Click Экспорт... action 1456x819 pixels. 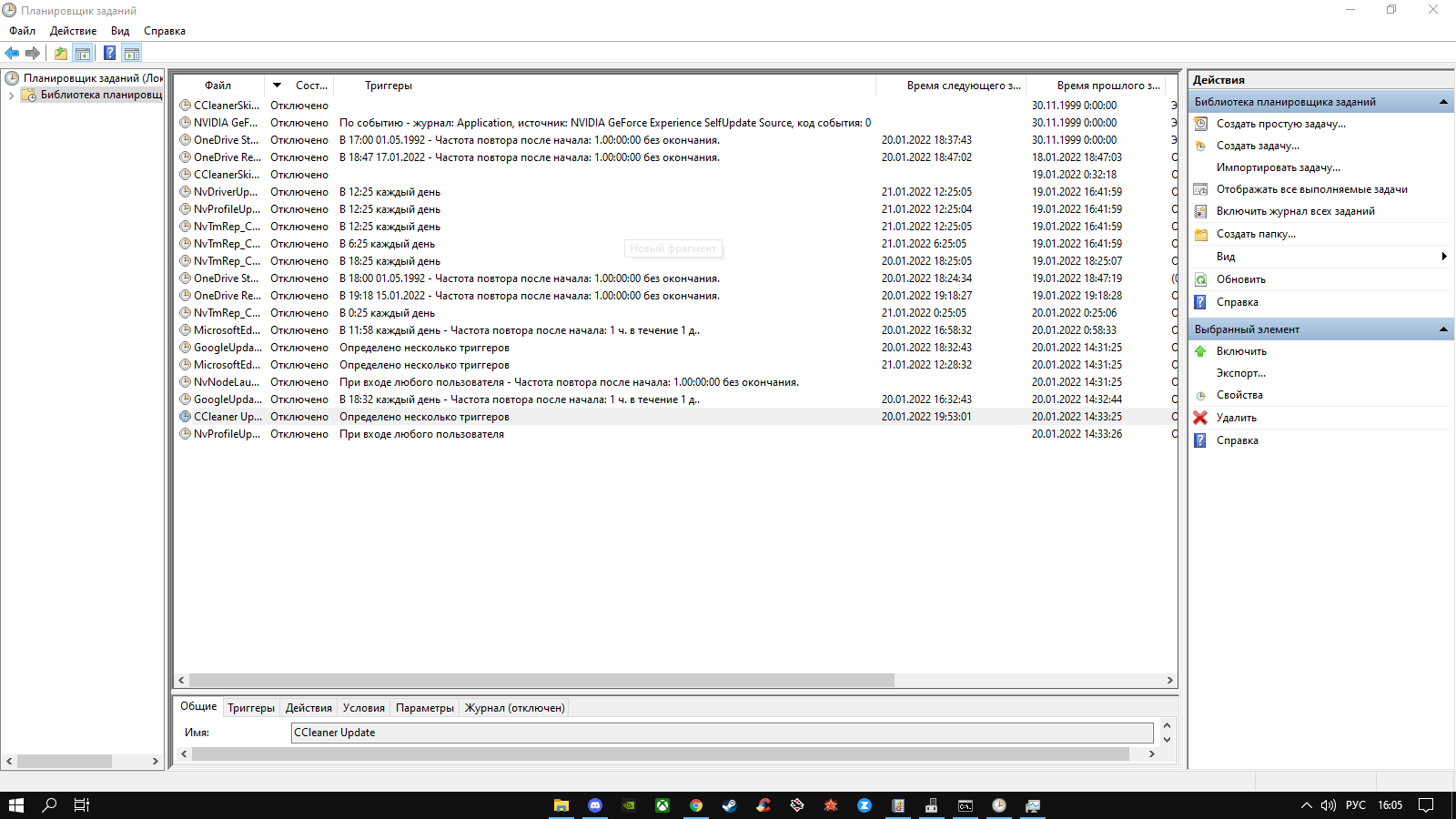(1241, 373)
